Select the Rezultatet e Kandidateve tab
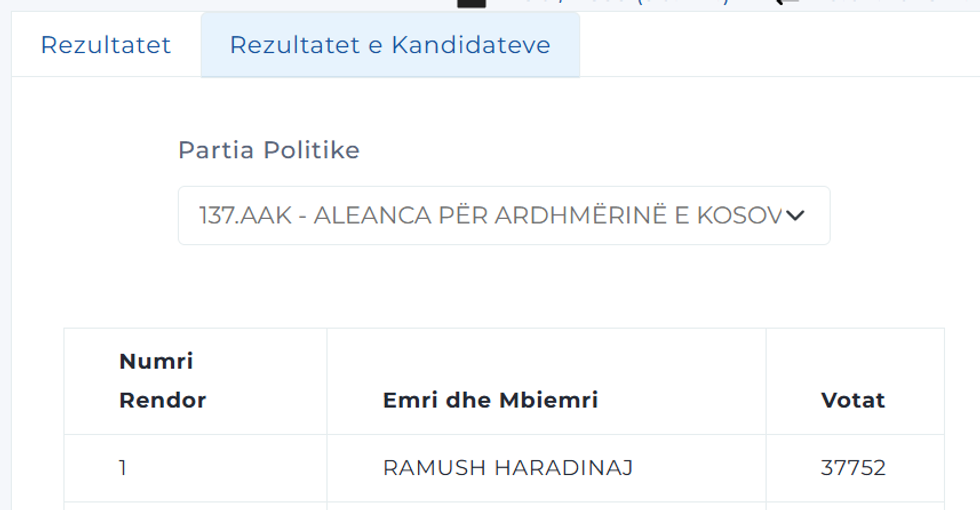The image size is (980, 510). point(390,45)
